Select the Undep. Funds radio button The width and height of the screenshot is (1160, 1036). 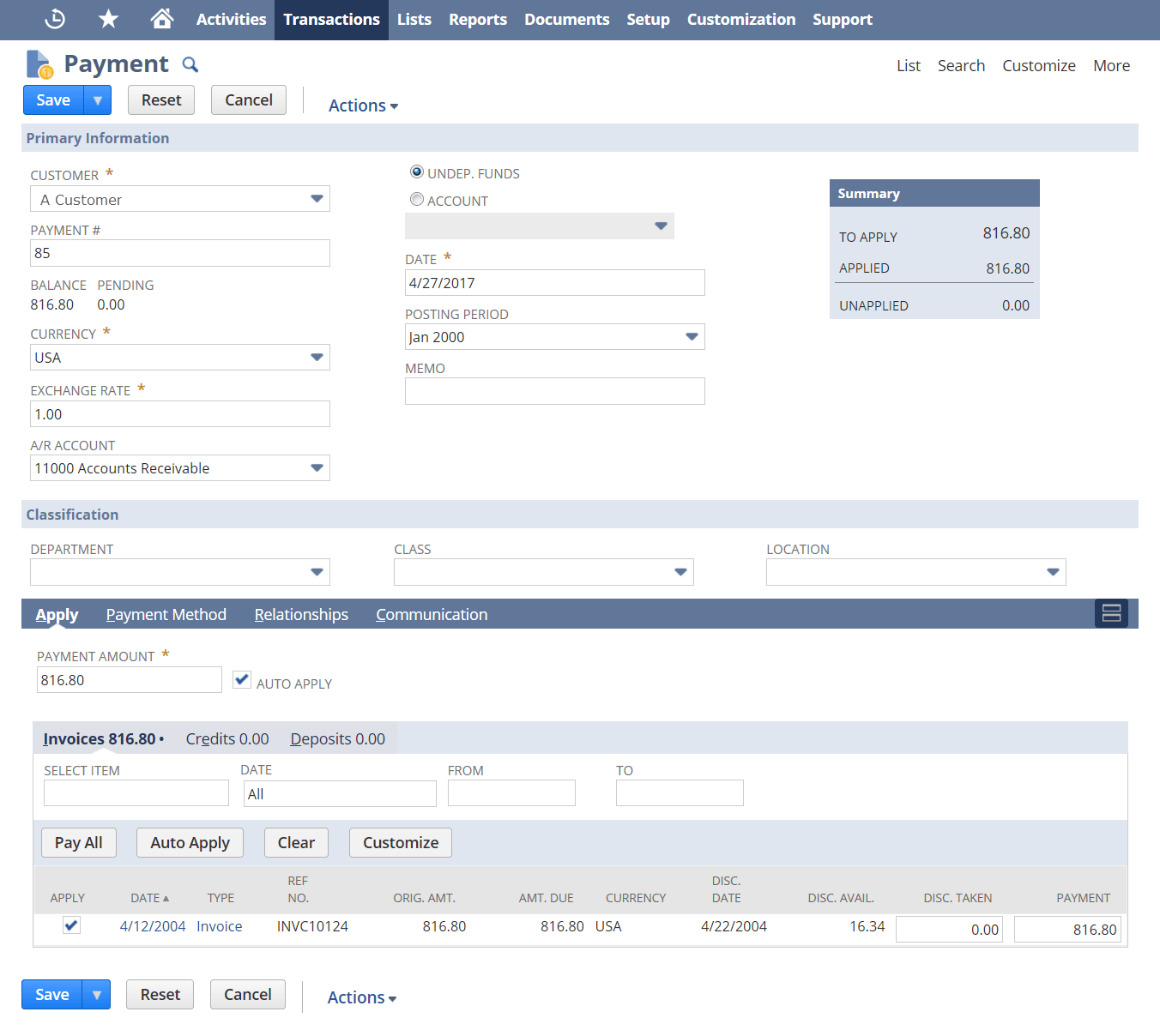[x=417, y=172]
